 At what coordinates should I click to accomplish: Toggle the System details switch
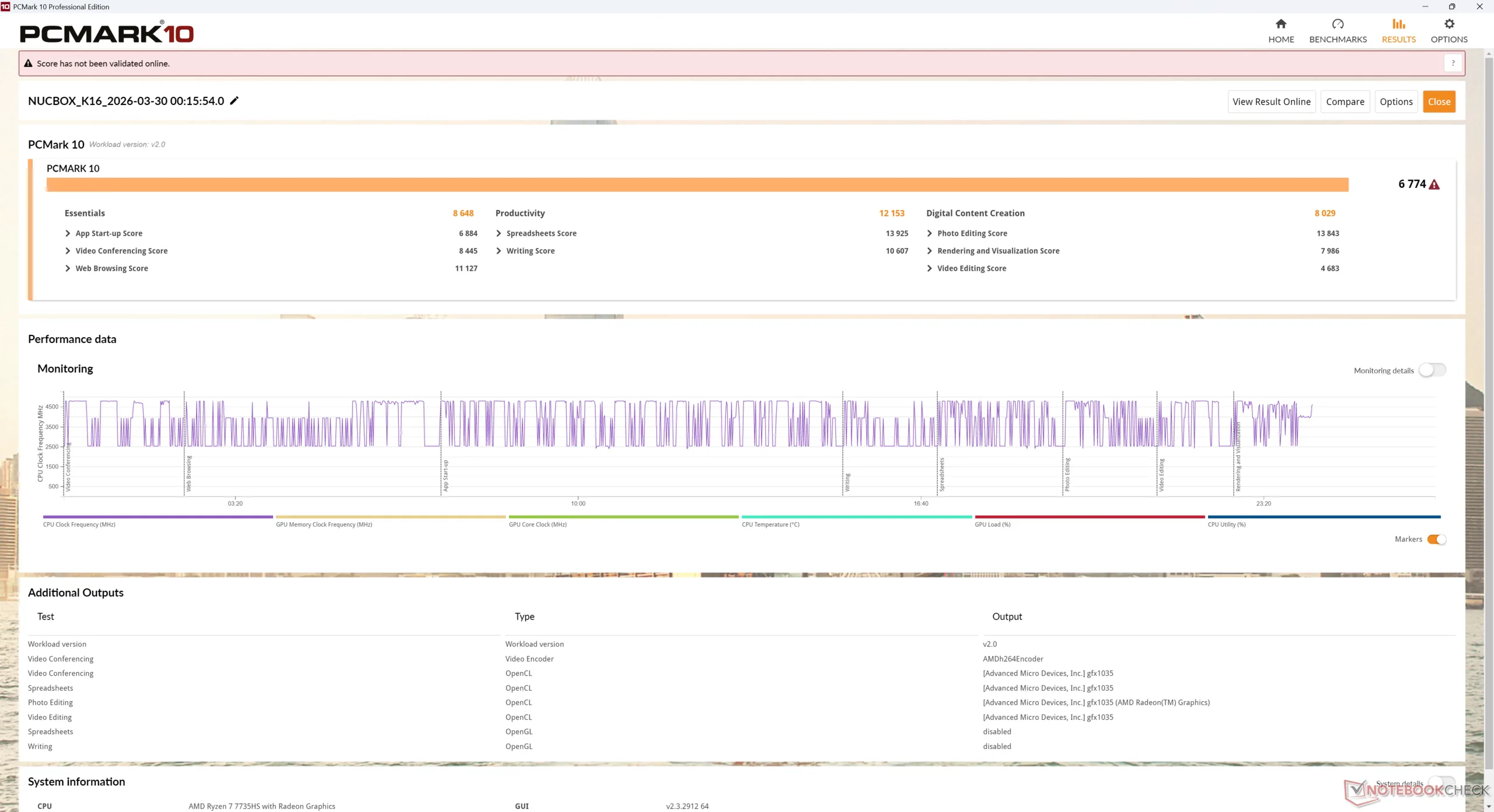(x=1441, y=782)
